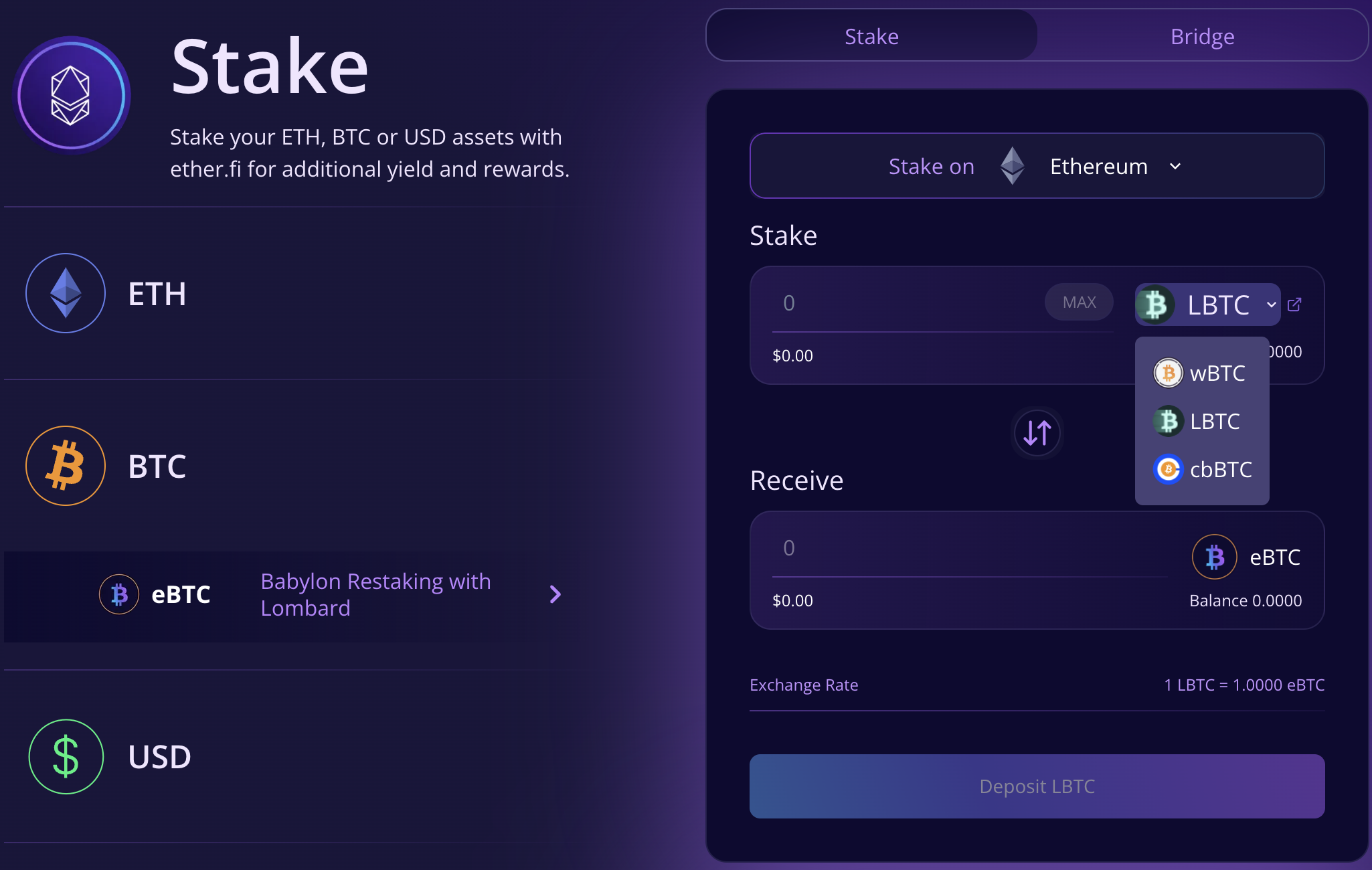Select wBTC from the token list
The image size is (1372, 870).
click(x=1202, y=373)
